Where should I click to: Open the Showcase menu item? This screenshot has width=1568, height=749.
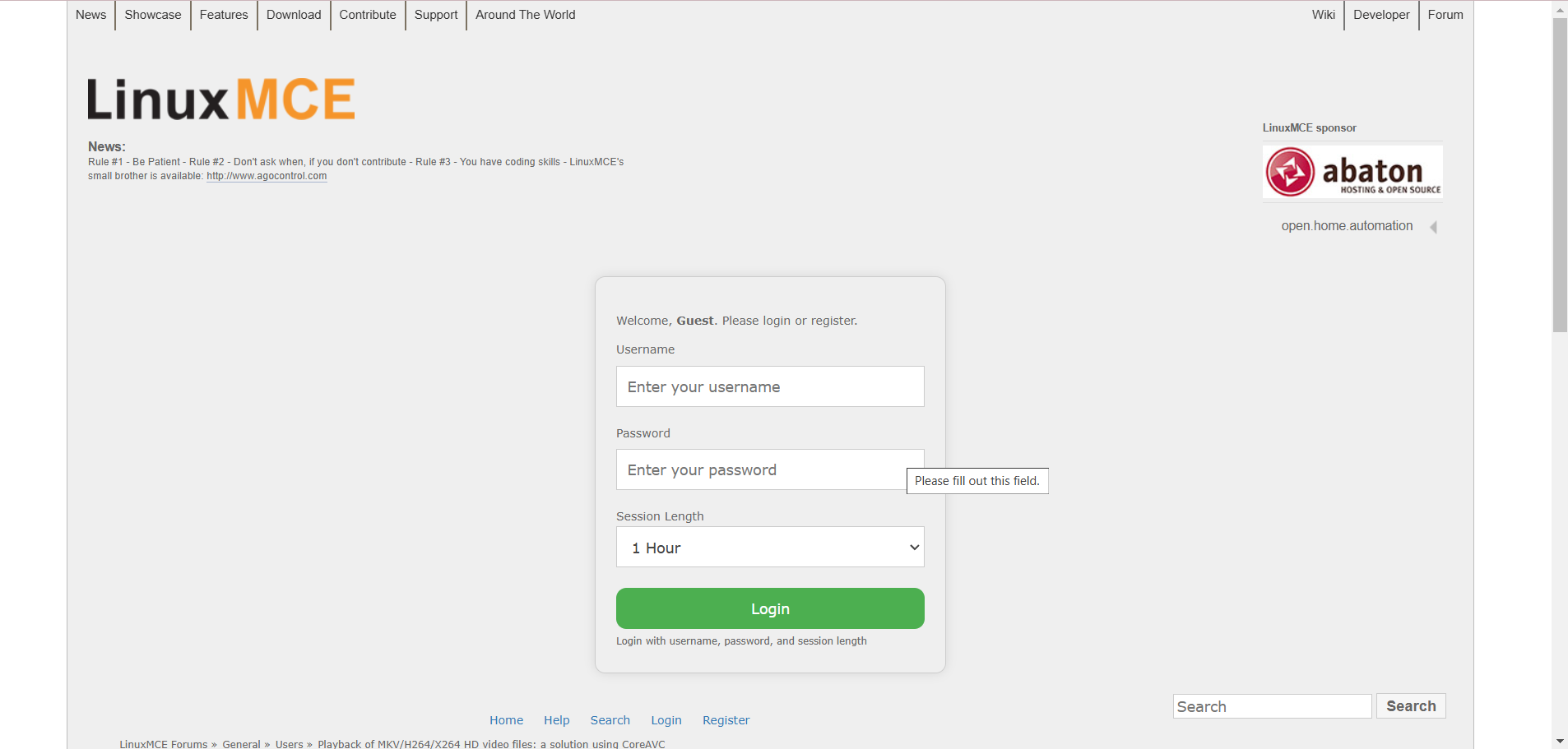[x=153, y=15]
